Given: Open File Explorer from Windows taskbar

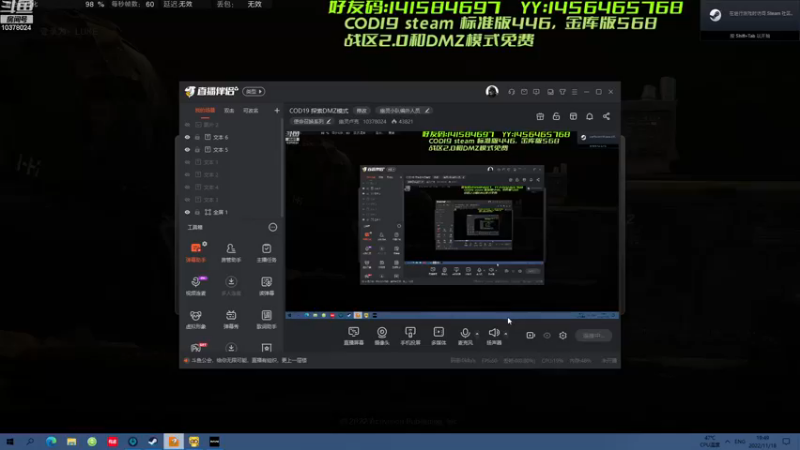Looking at the screenshot, I should point(71,441).
